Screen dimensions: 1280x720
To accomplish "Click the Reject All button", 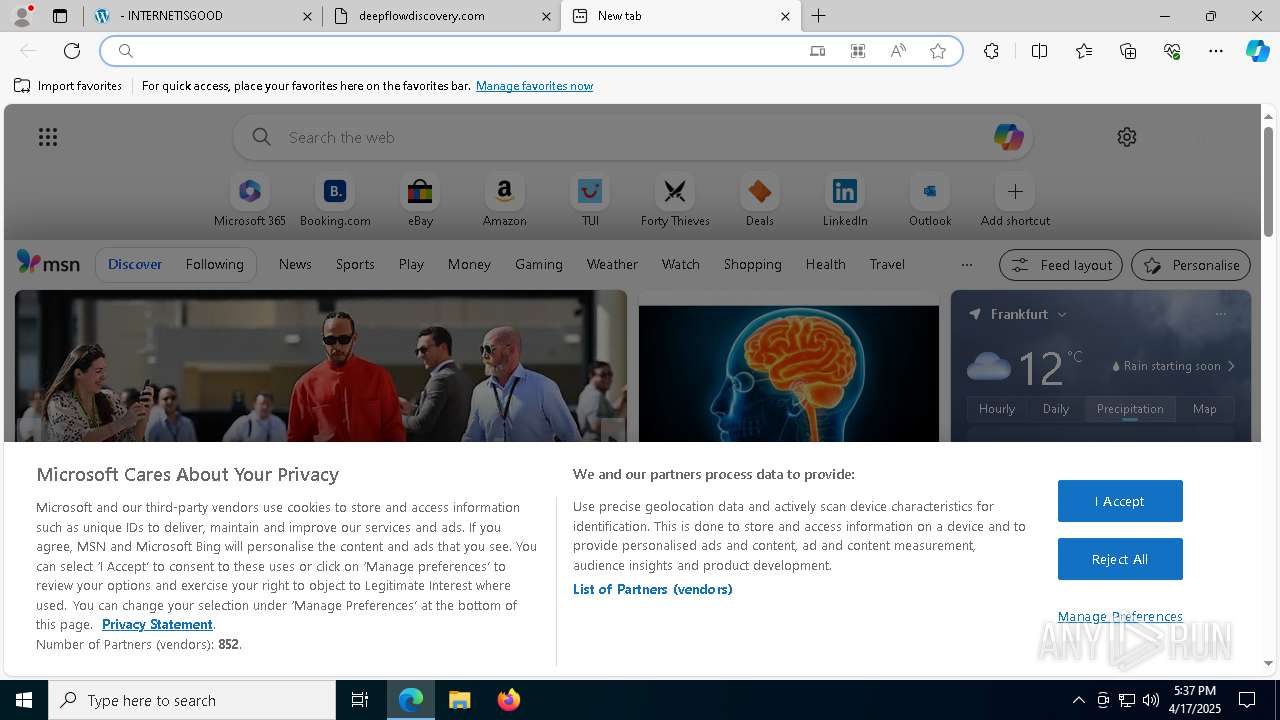I will 1120,559.
